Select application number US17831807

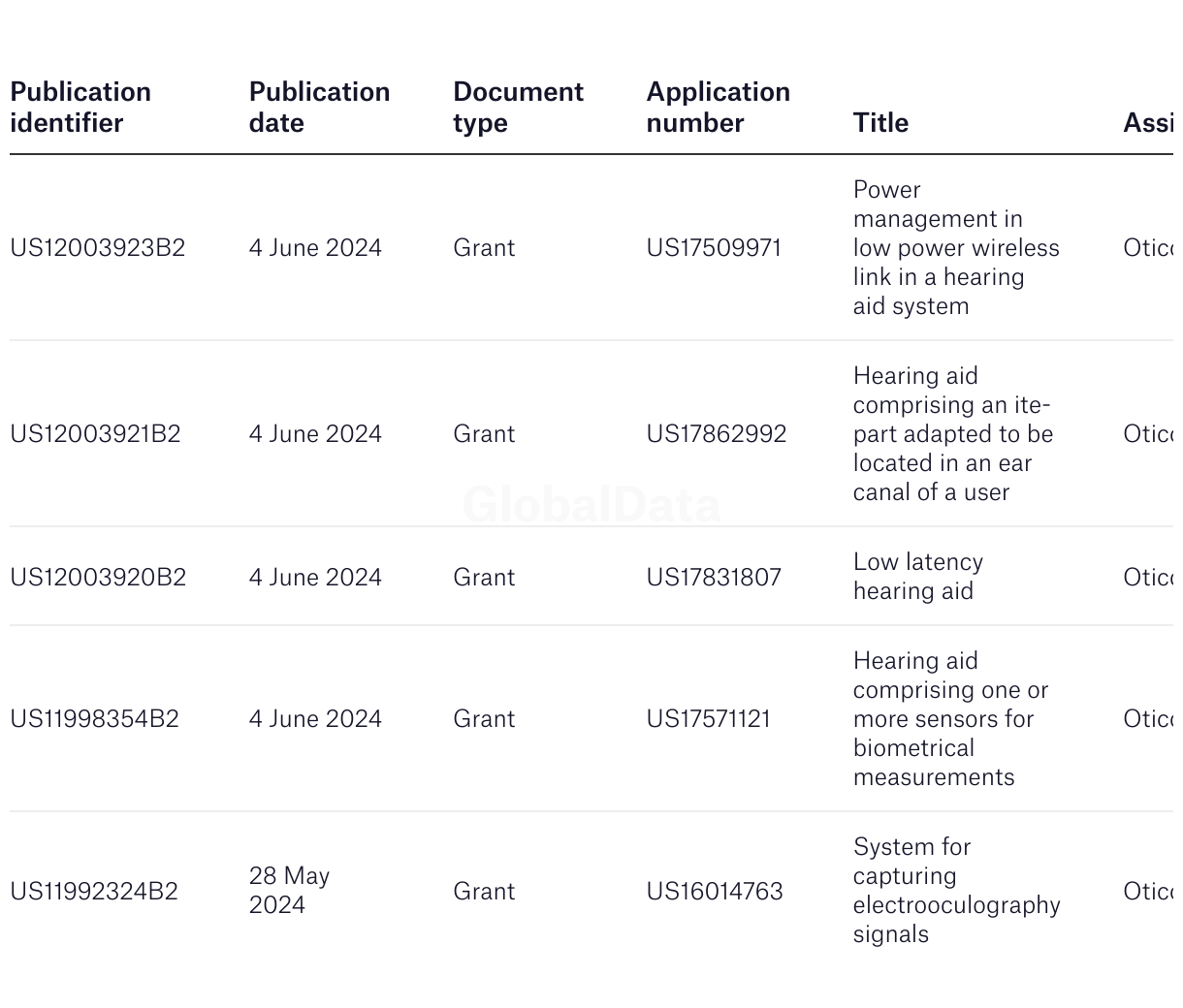[714, 578]
